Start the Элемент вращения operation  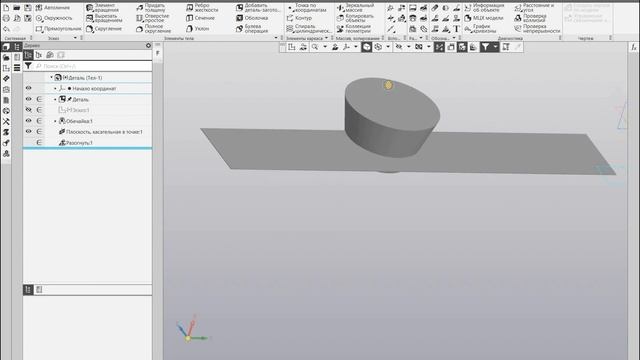pyautogui.click(x=103, y=8)
